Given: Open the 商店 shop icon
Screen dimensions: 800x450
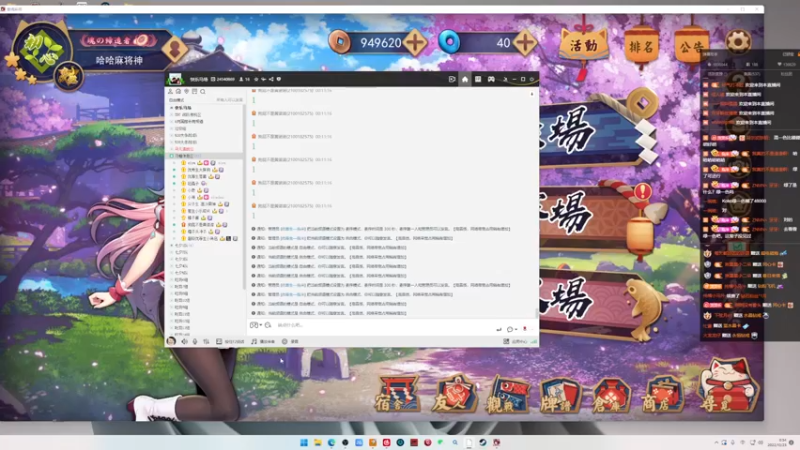Looking at the screenshot, I should (x=662, y=395).
